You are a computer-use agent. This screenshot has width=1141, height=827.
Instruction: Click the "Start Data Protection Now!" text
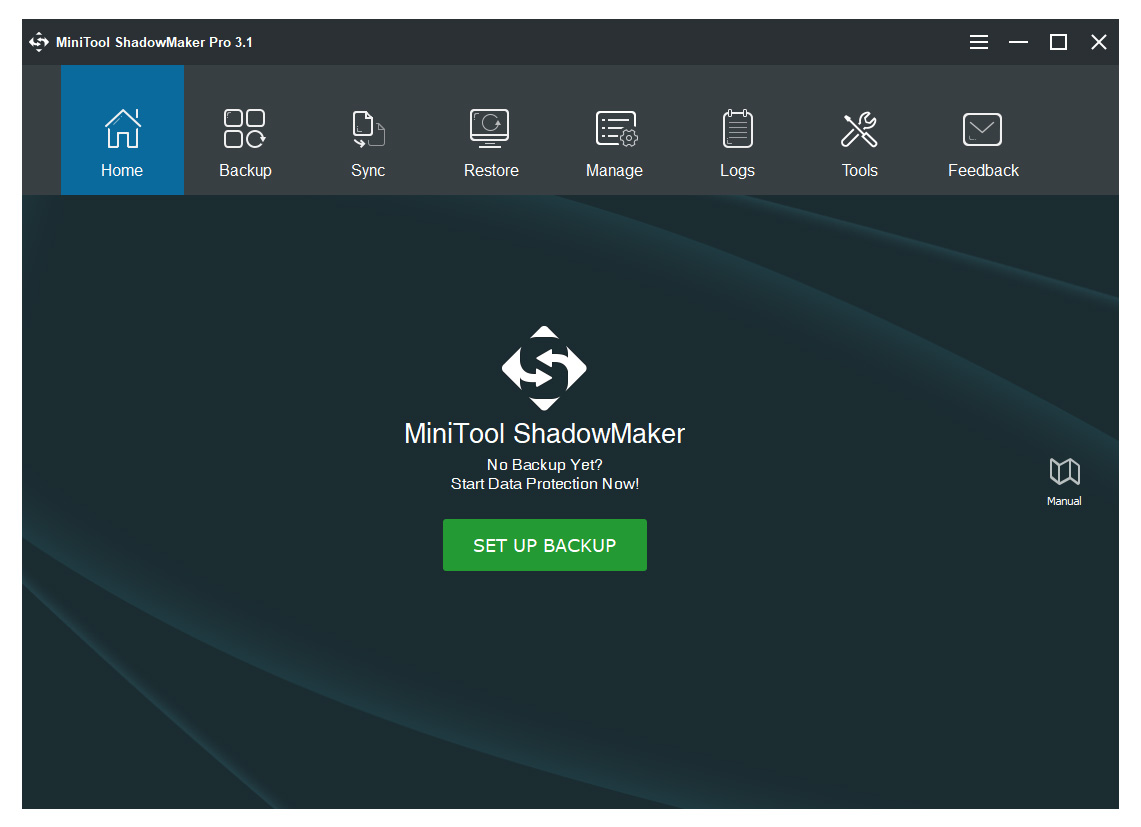(x=544, y=483)
